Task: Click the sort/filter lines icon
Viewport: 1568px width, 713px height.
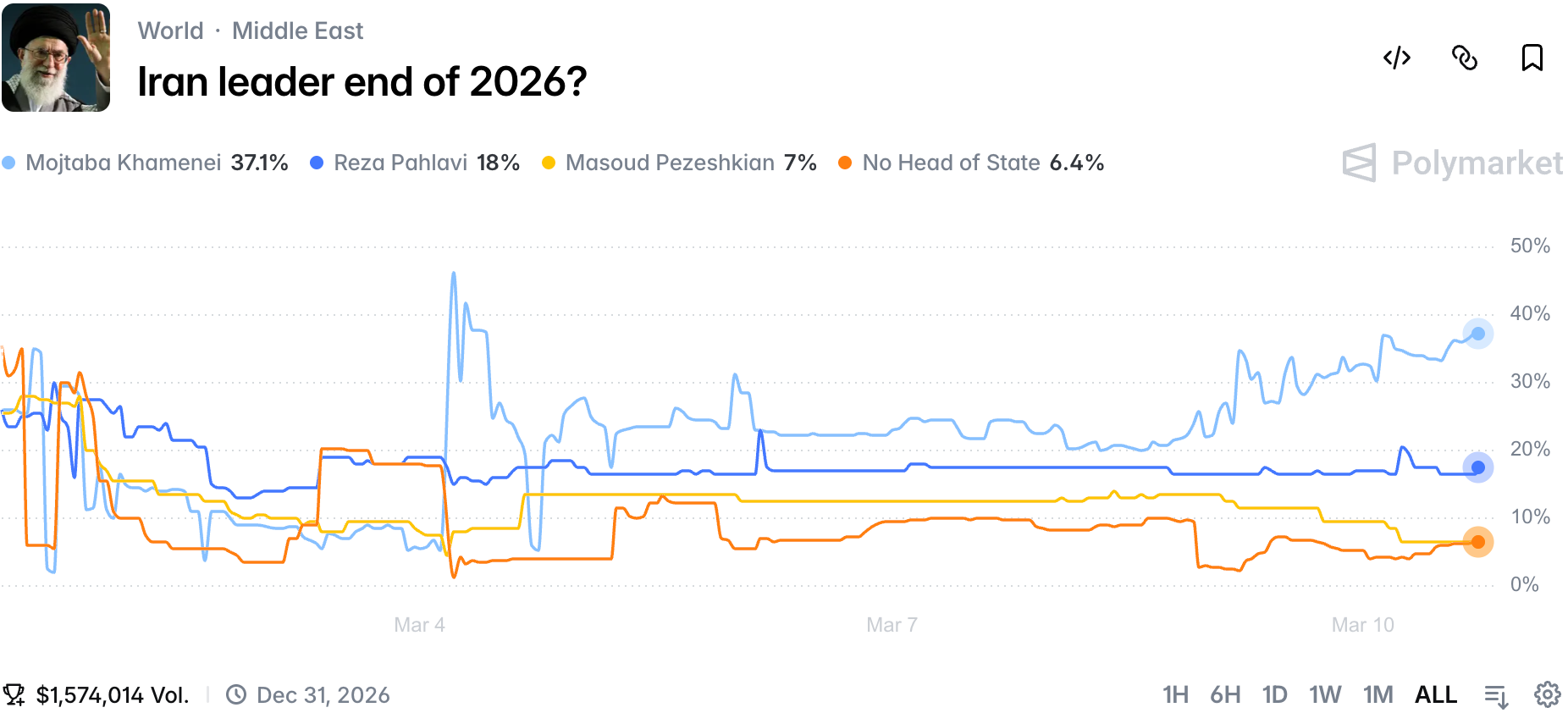Action: coord(1496,695)
